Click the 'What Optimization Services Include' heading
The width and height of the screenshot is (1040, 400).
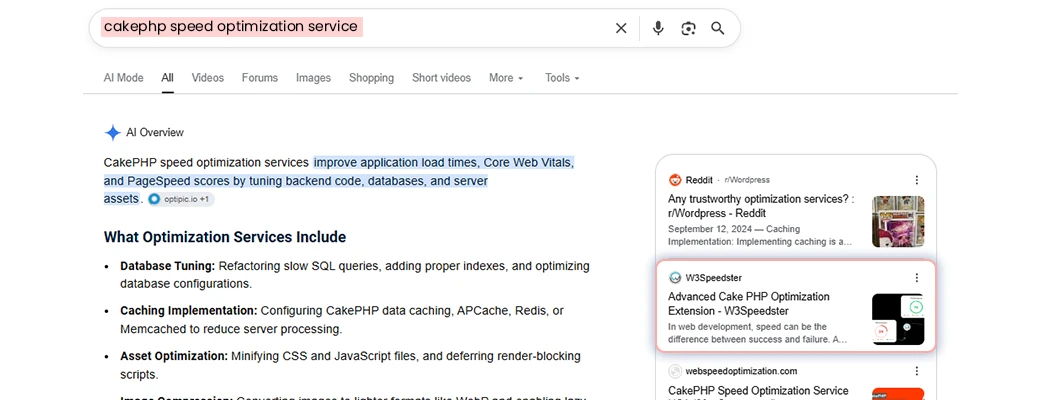225,237
